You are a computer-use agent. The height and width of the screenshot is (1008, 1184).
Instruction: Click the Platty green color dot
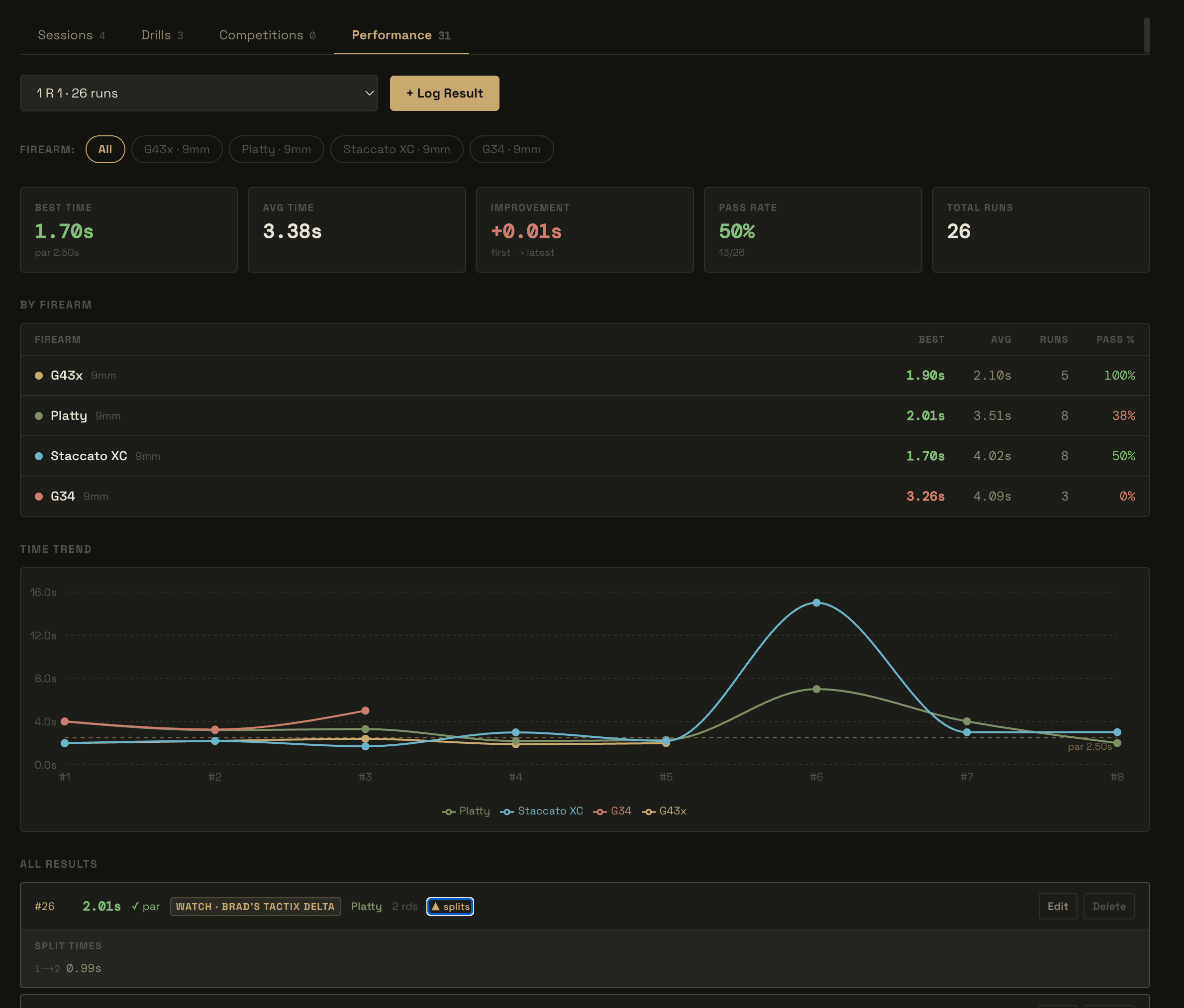(39, 416)
